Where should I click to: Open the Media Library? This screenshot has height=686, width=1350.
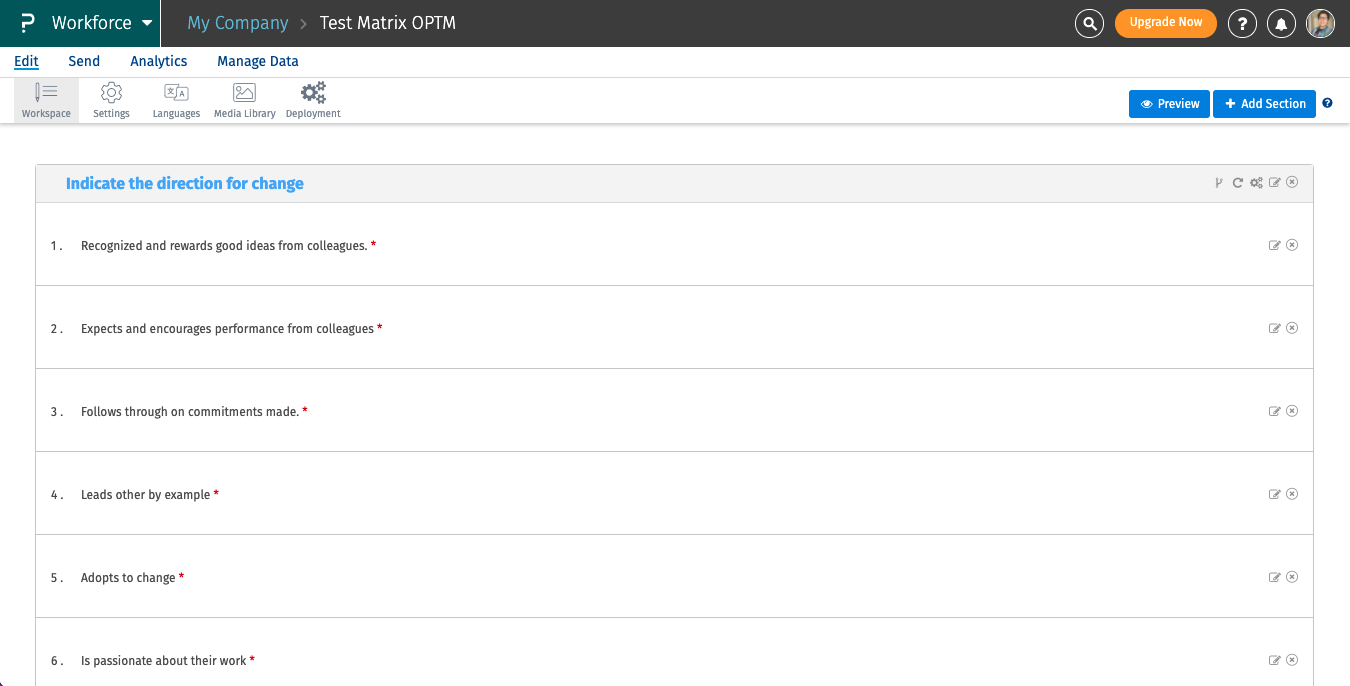[x=244, y=100]
